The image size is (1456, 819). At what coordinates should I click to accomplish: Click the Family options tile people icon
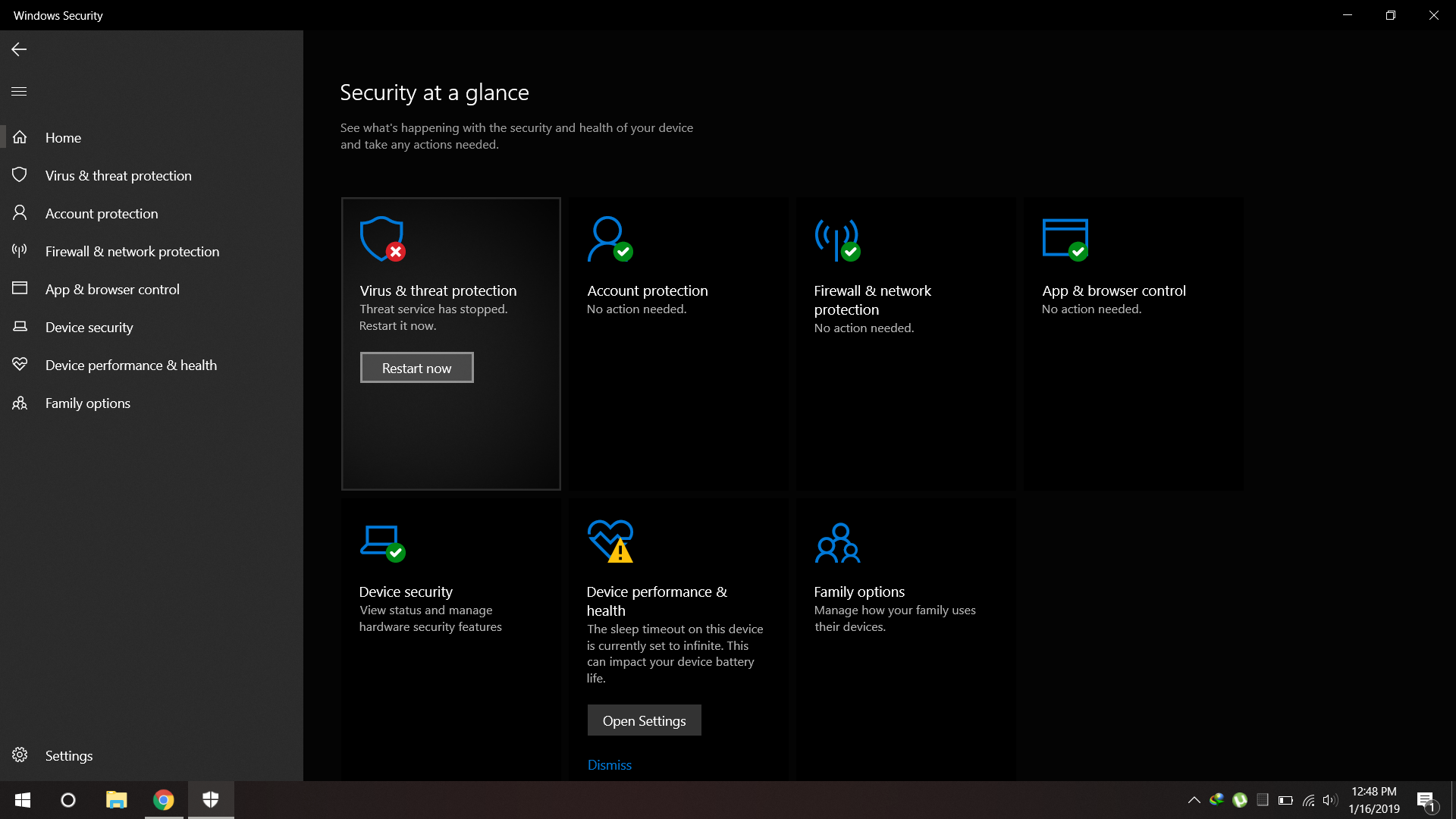click(x=837, y=543)
